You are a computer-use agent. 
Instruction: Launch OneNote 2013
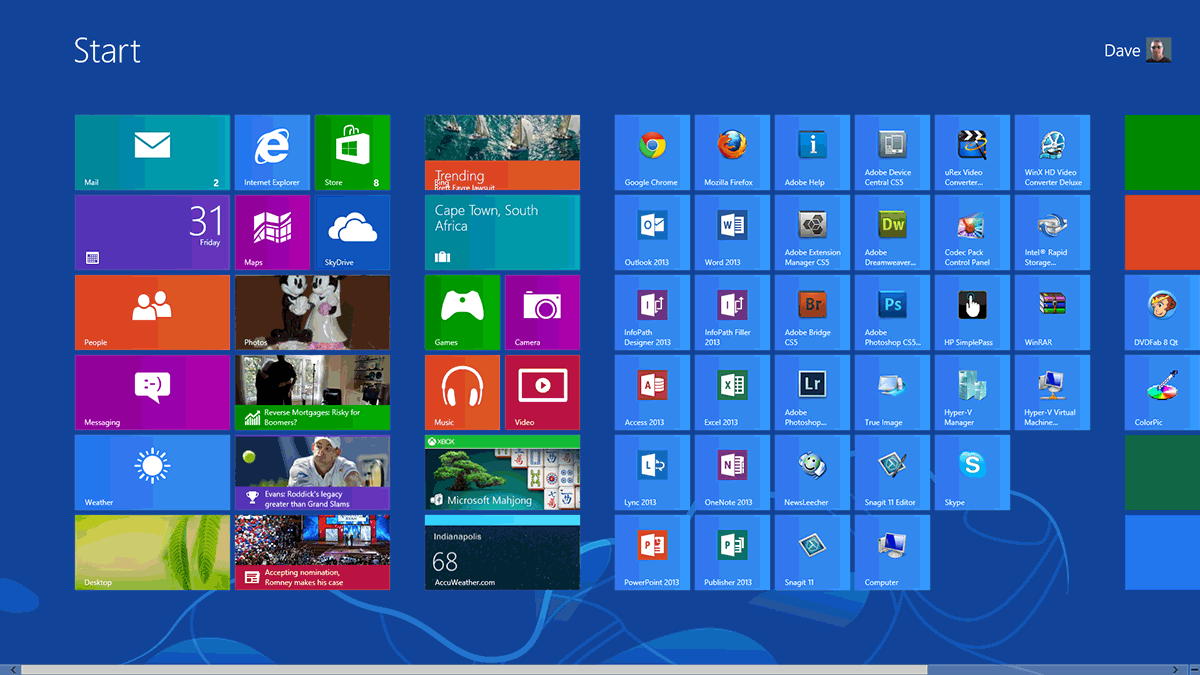click(x=732, y=472)
